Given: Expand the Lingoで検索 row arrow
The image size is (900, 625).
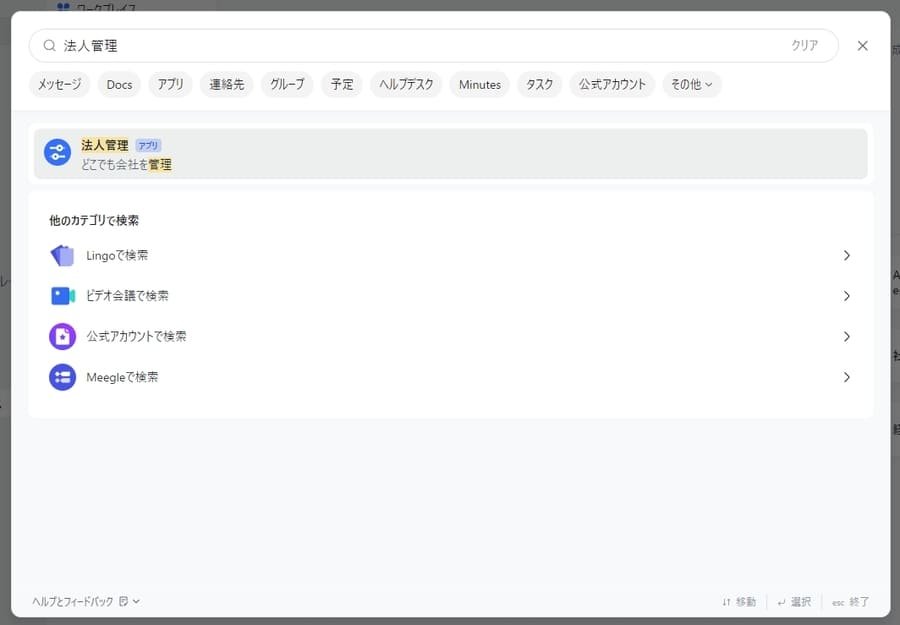Looking at the screenshot, I should (846, 256).
